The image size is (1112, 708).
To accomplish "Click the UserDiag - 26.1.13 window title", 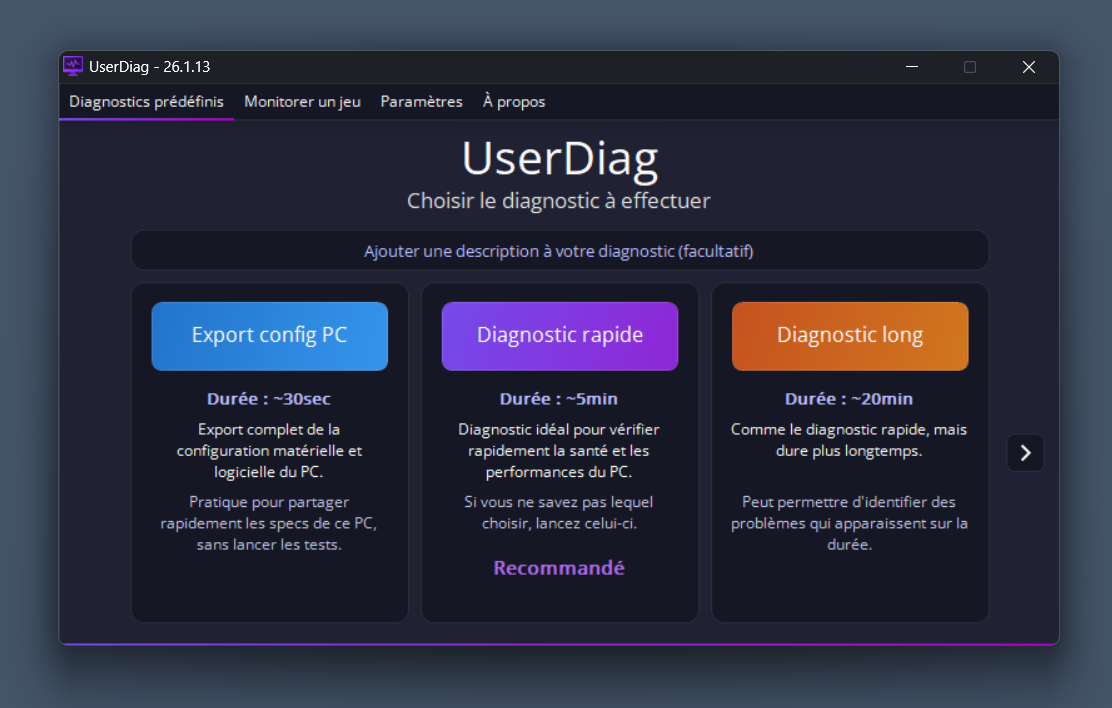I will (x=149, y=67).
